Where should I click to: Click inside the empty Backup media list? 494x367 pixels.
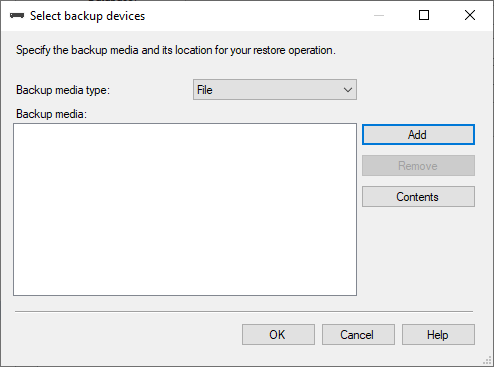[x=185, y=209]
